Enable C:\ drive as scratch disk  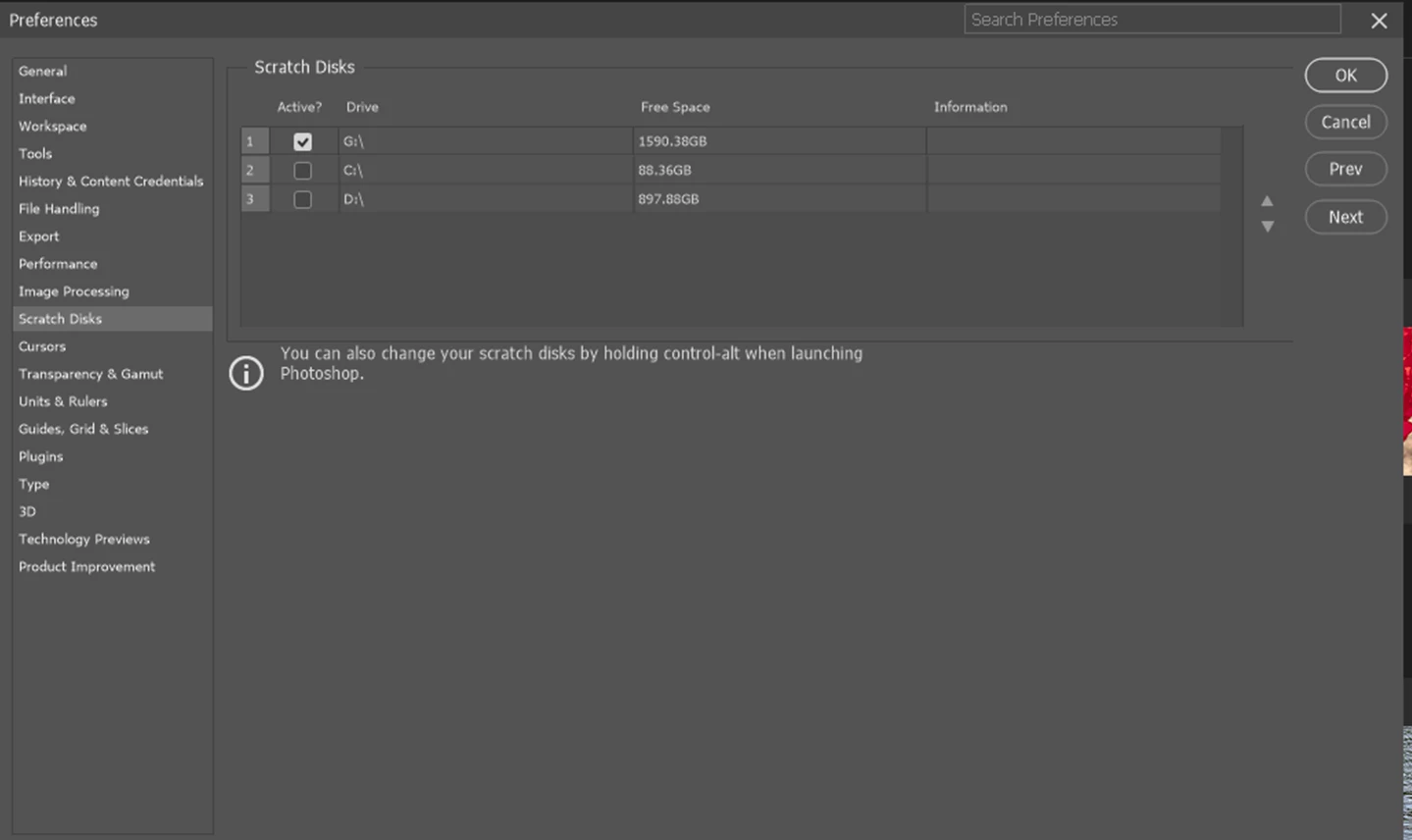coord(302,171)
